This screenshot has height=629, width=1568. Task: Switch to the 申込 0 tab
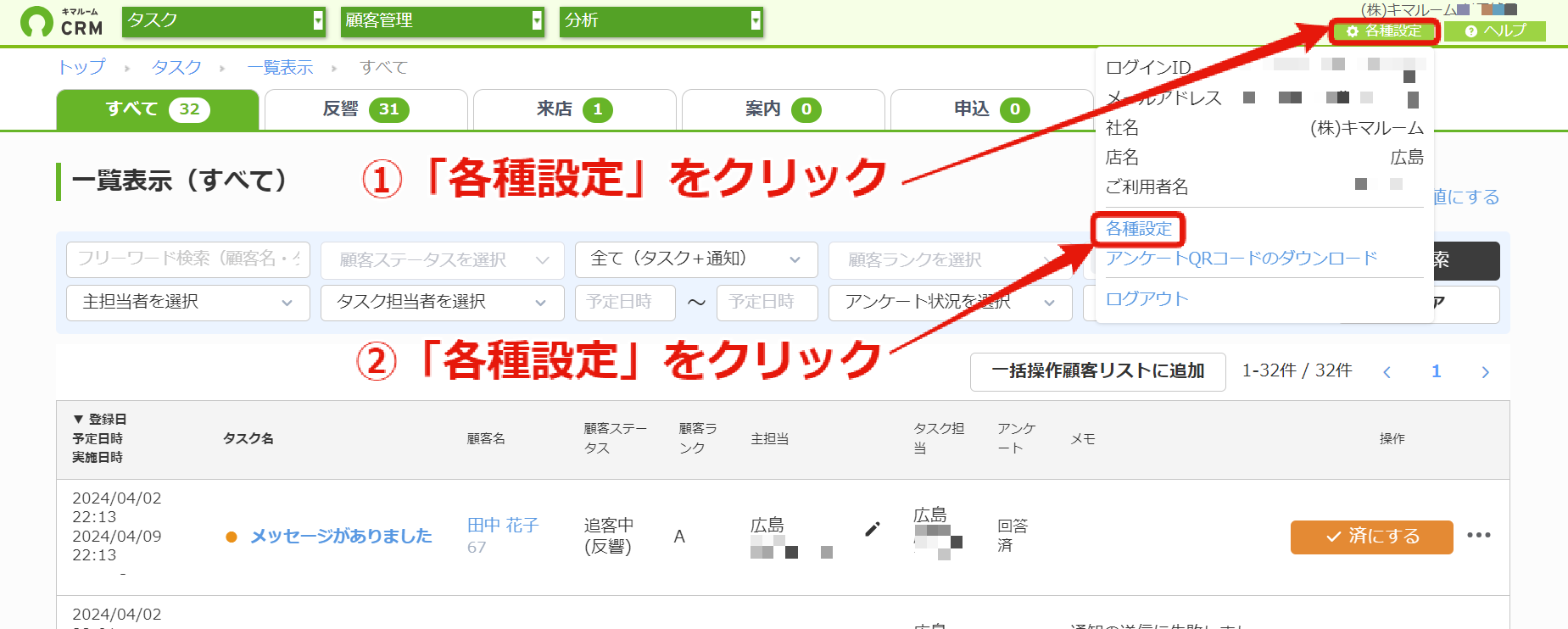coord(992,109)
